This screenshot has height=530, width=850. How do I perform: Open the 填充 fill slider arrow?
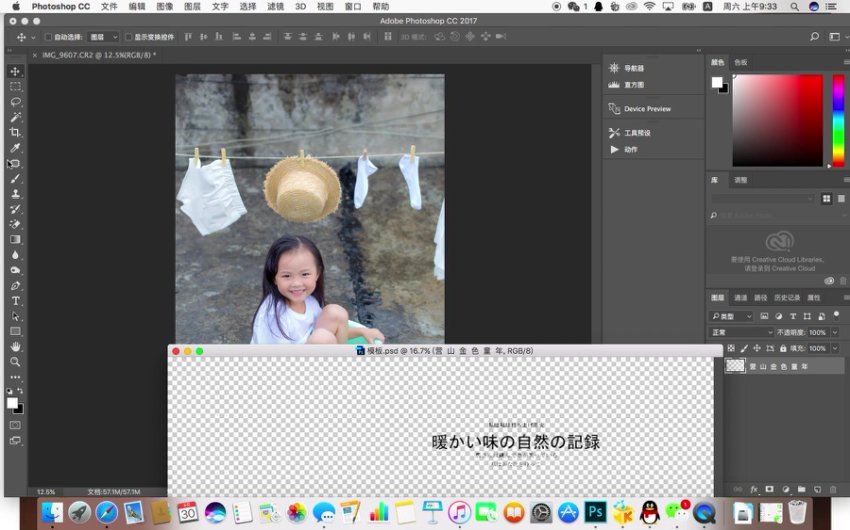tap(835, 348)
